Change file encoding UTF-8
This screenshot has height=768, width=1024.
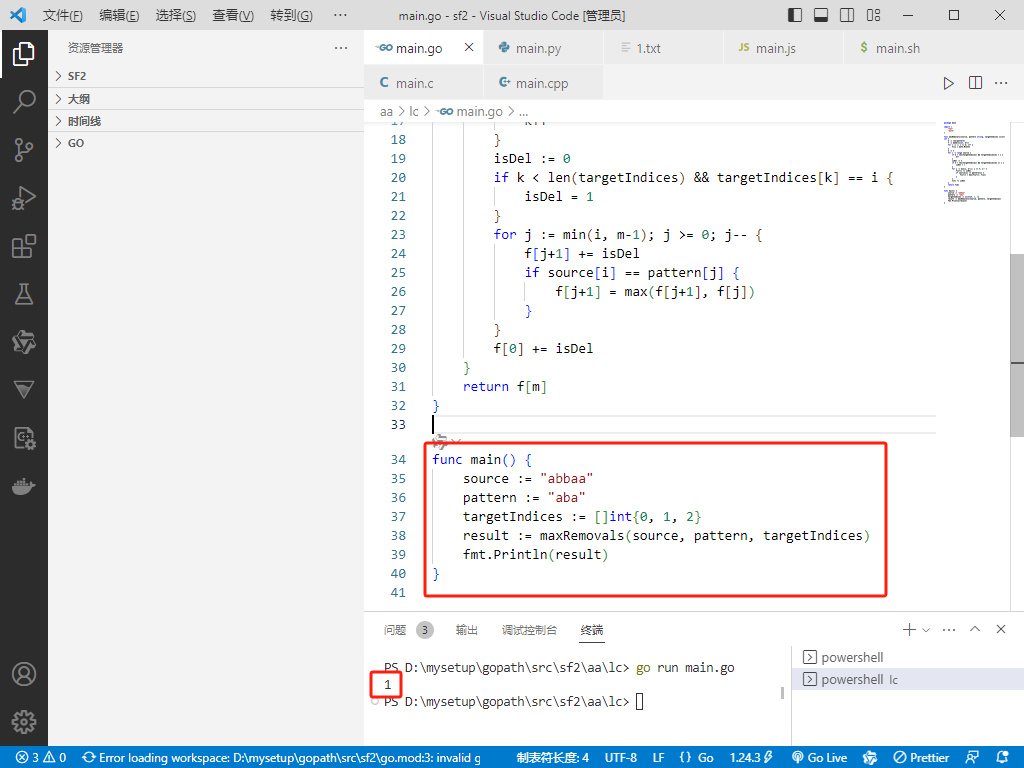point(620,758)
